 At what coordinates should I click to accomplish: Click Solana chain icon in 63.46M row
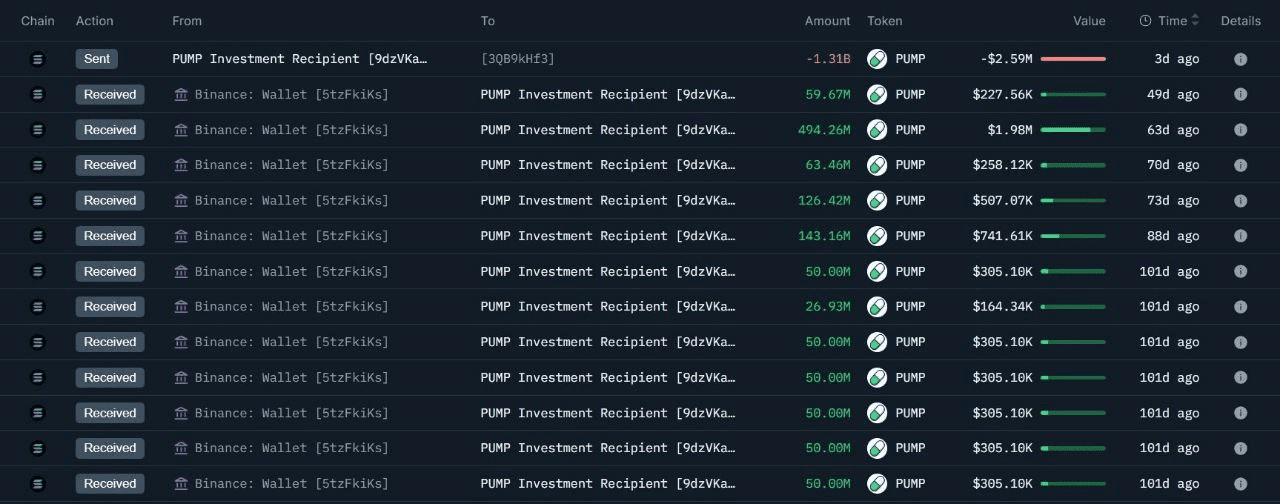[39, 165]
